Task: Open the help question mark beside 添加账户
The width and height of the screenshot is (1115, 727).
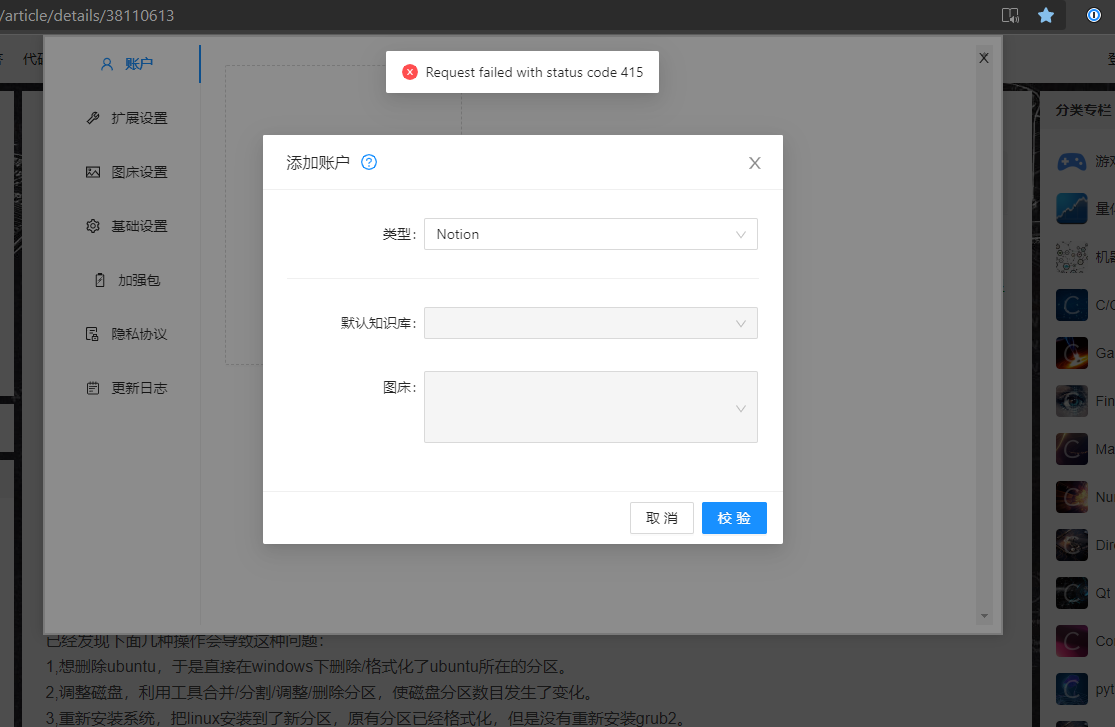Action: [x=368, y=161]
